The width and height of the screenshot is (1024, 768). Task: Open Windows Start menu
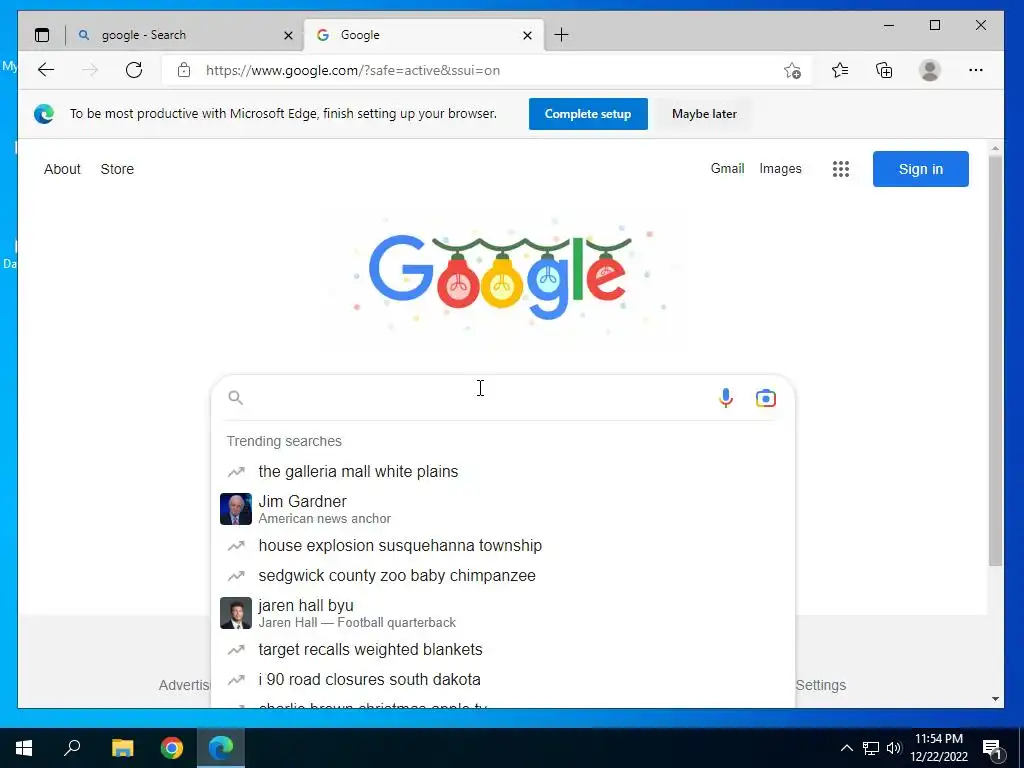24,748
